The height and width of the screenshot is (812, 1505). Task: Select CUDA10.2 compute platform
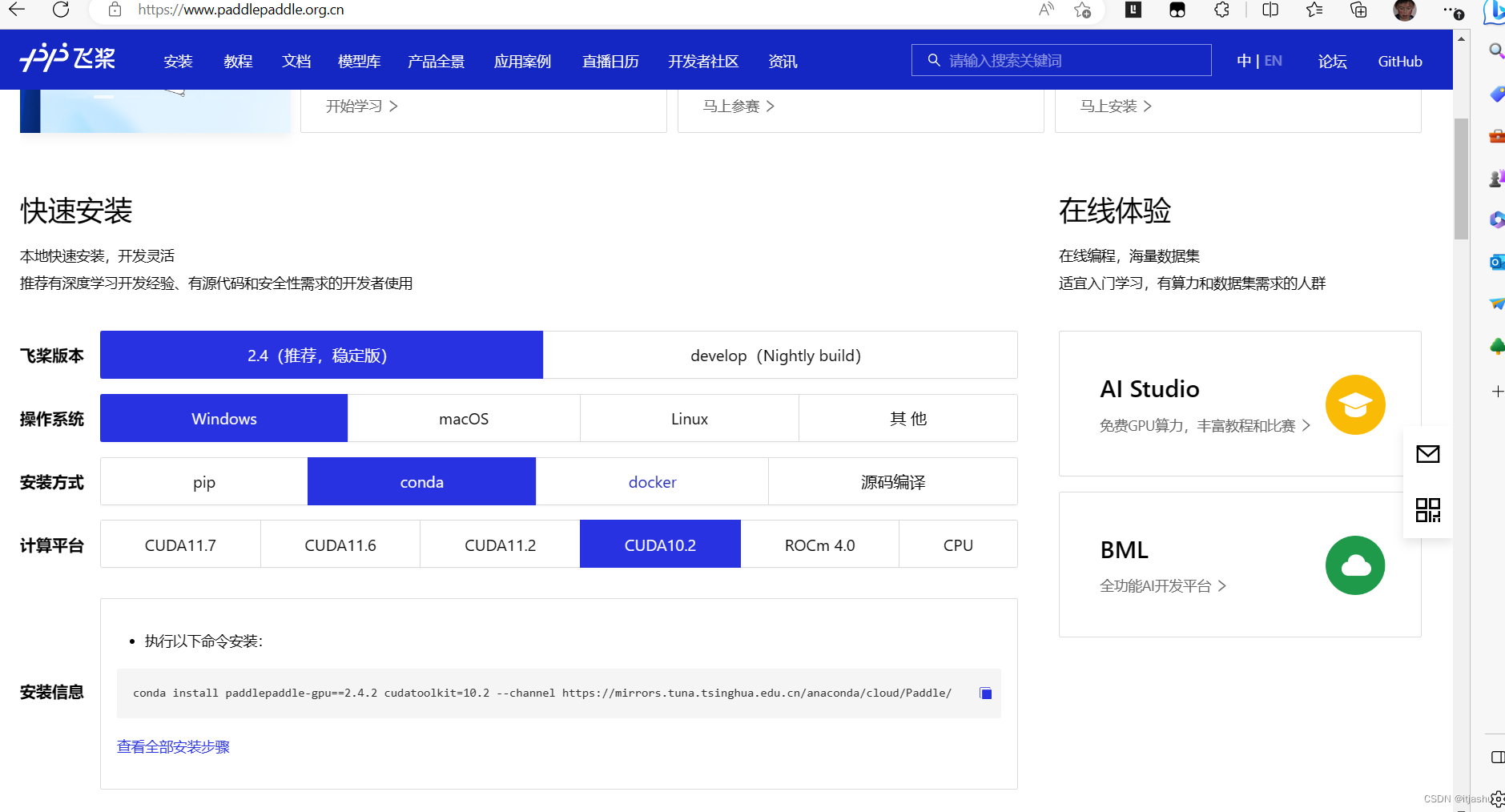pos(660,545)
